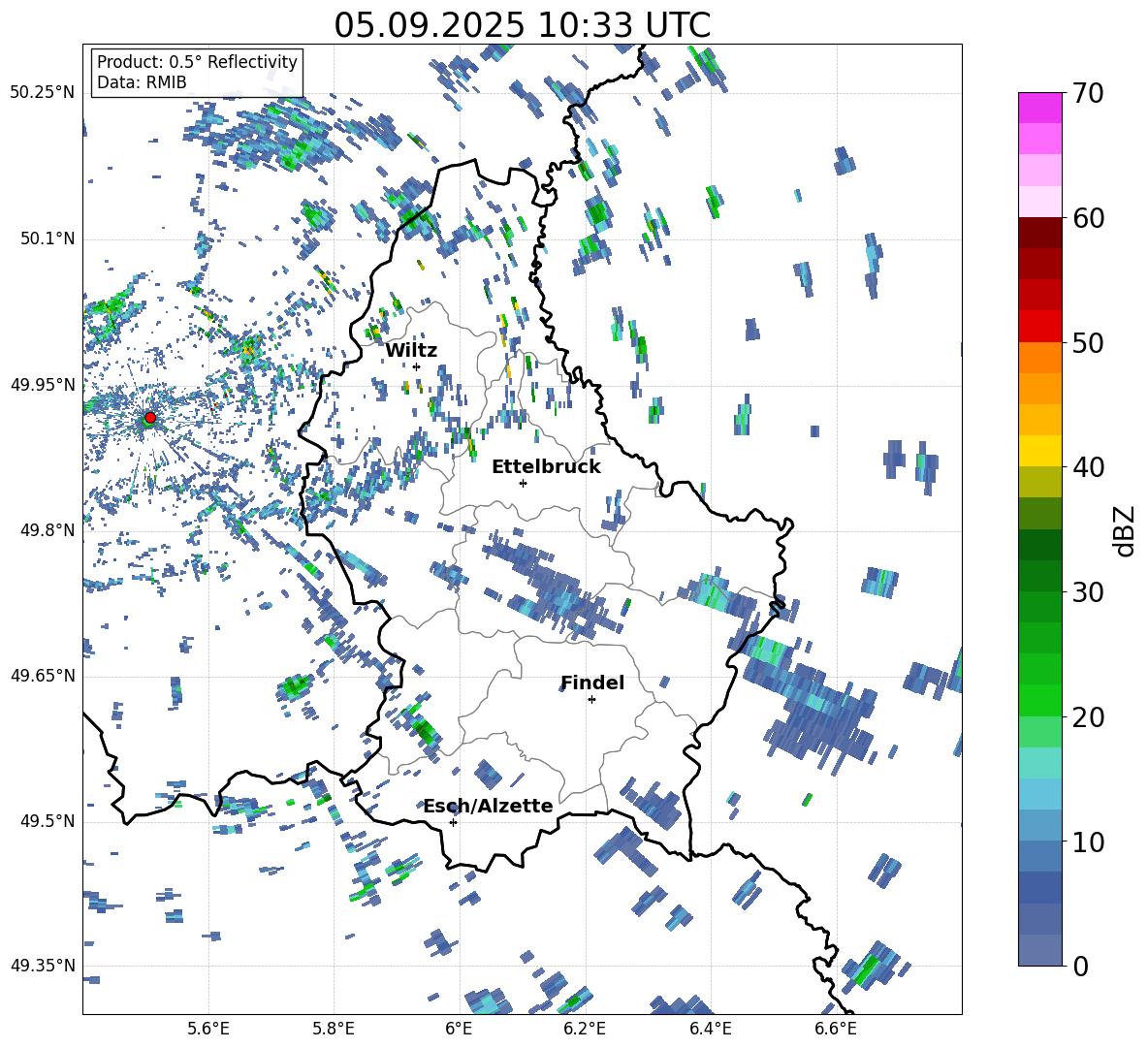Click the 5.8°E longitude label
1148x1048 pixels.
pyautogui.click(x=334, y=1029)
